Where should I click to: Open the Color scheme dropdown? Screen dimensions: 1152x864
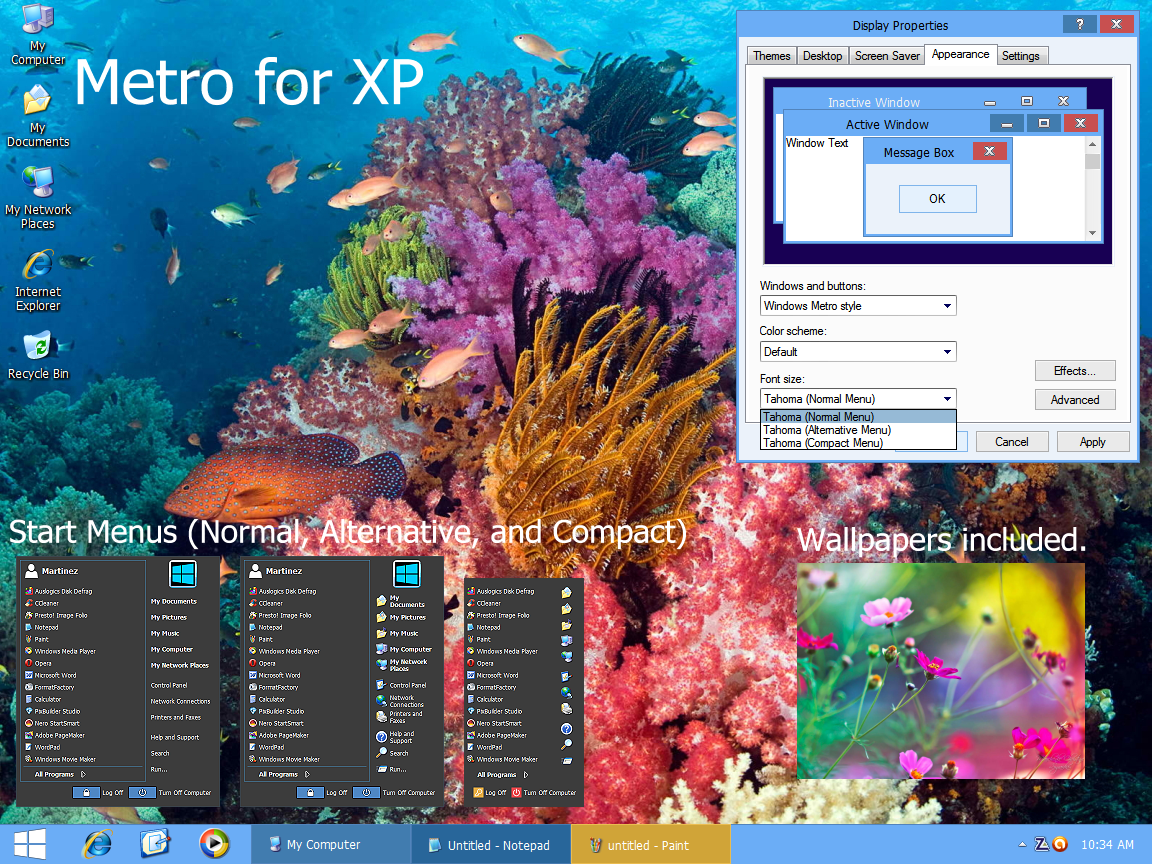click(x=945, y=351)
